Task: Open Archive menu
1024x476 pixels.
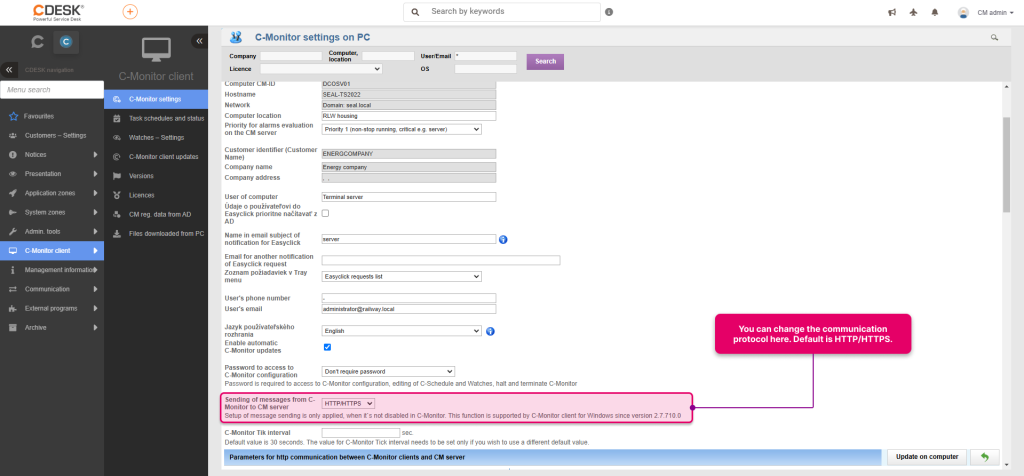Action: coord(52,328)
